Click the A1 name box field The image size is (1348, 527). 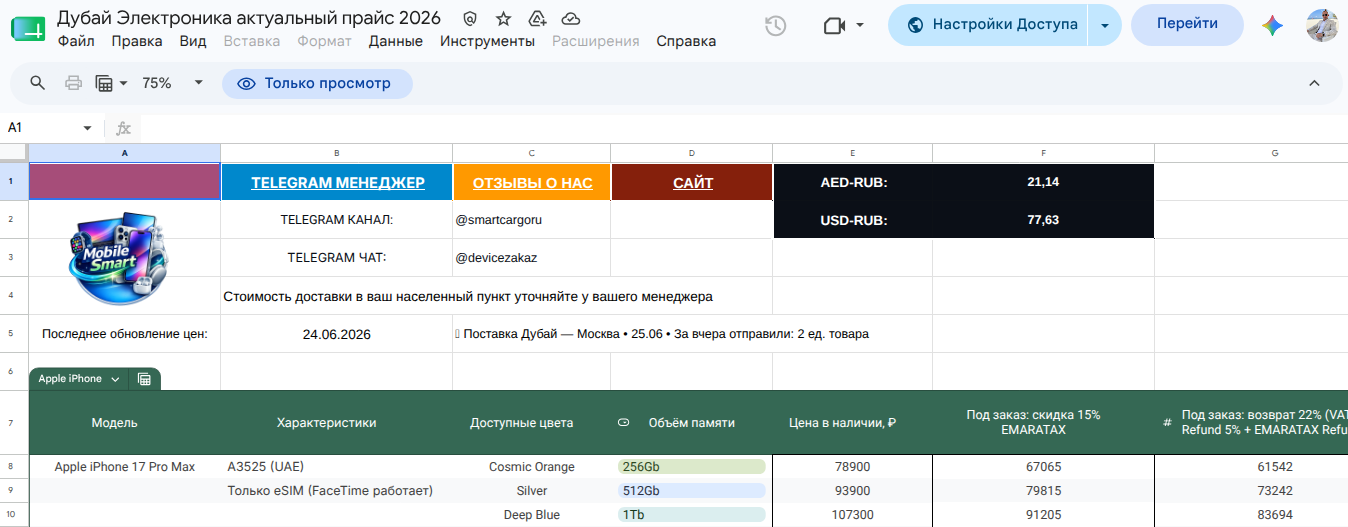click(x=40, y=128)
